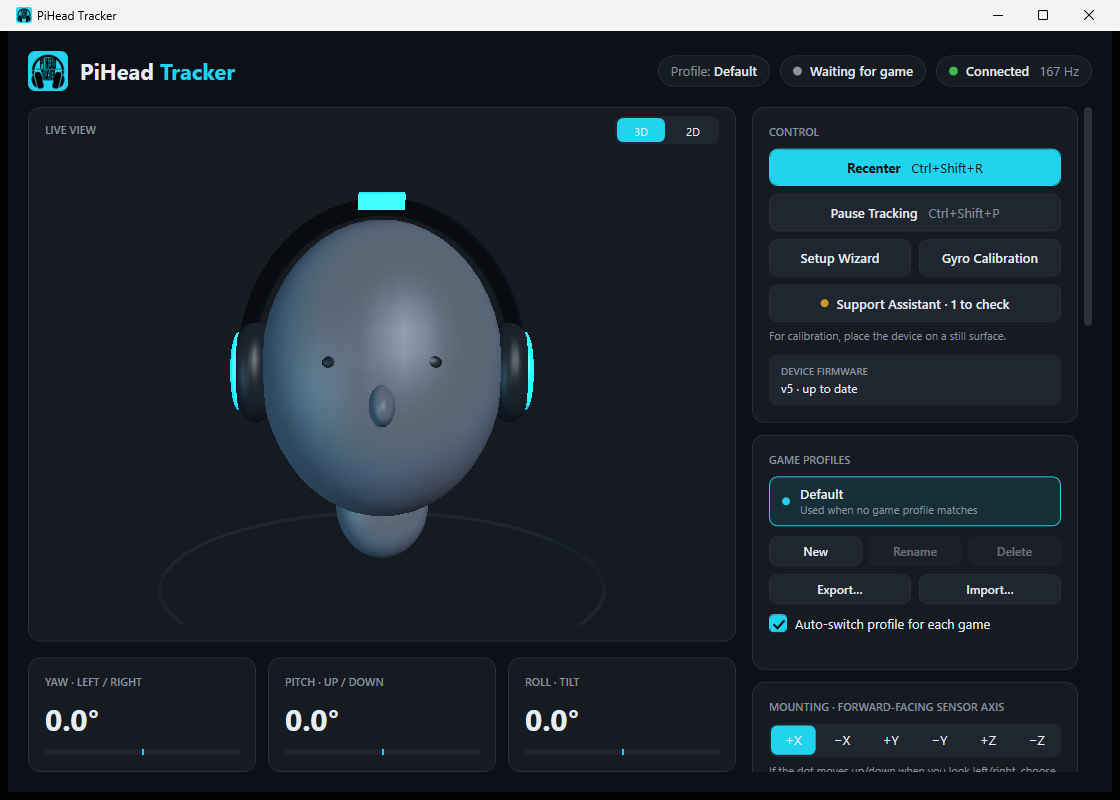
Task: Pause Tracking via control button
Action: pos(914,213)
